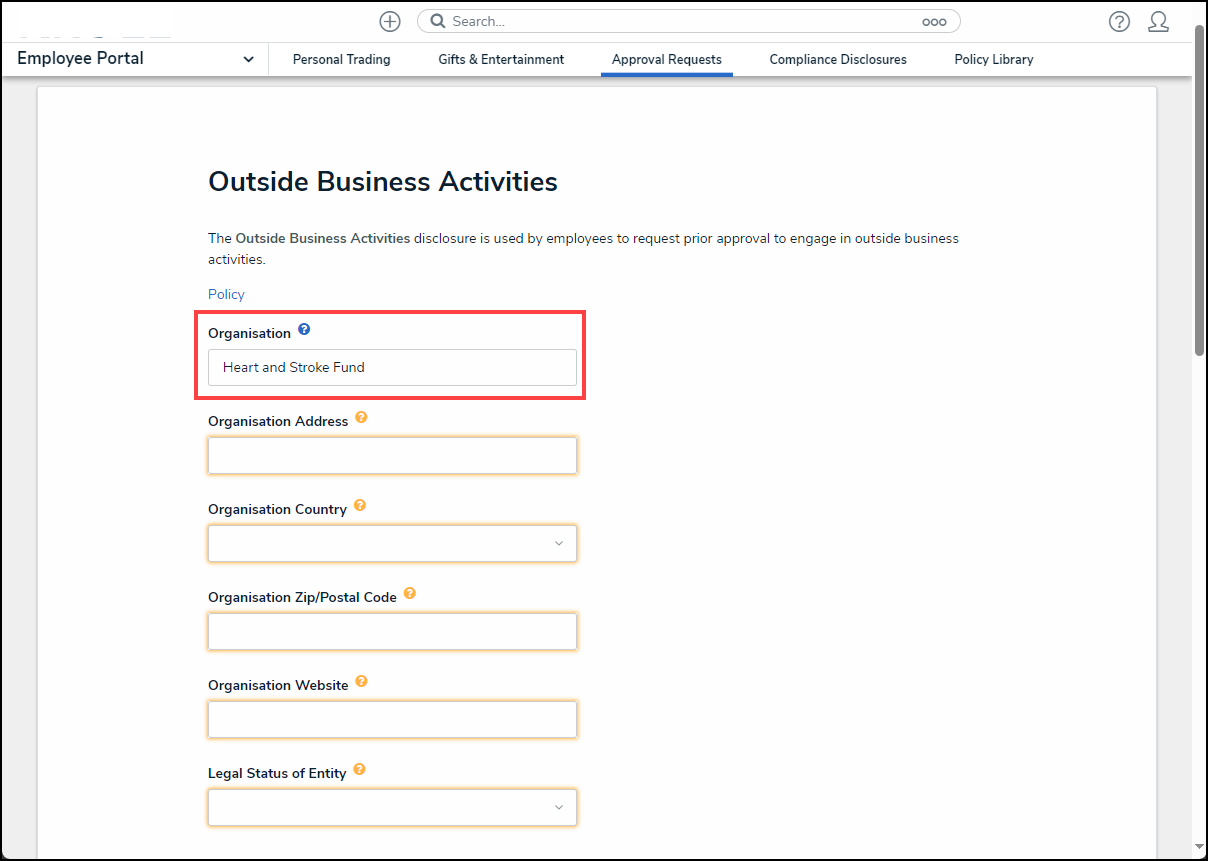Image resolution: width=1208 pixels, height=861 pixels.
Task: Switch to the Personal Trading tab
Action: pyautogui.click(x=341, y=60)
